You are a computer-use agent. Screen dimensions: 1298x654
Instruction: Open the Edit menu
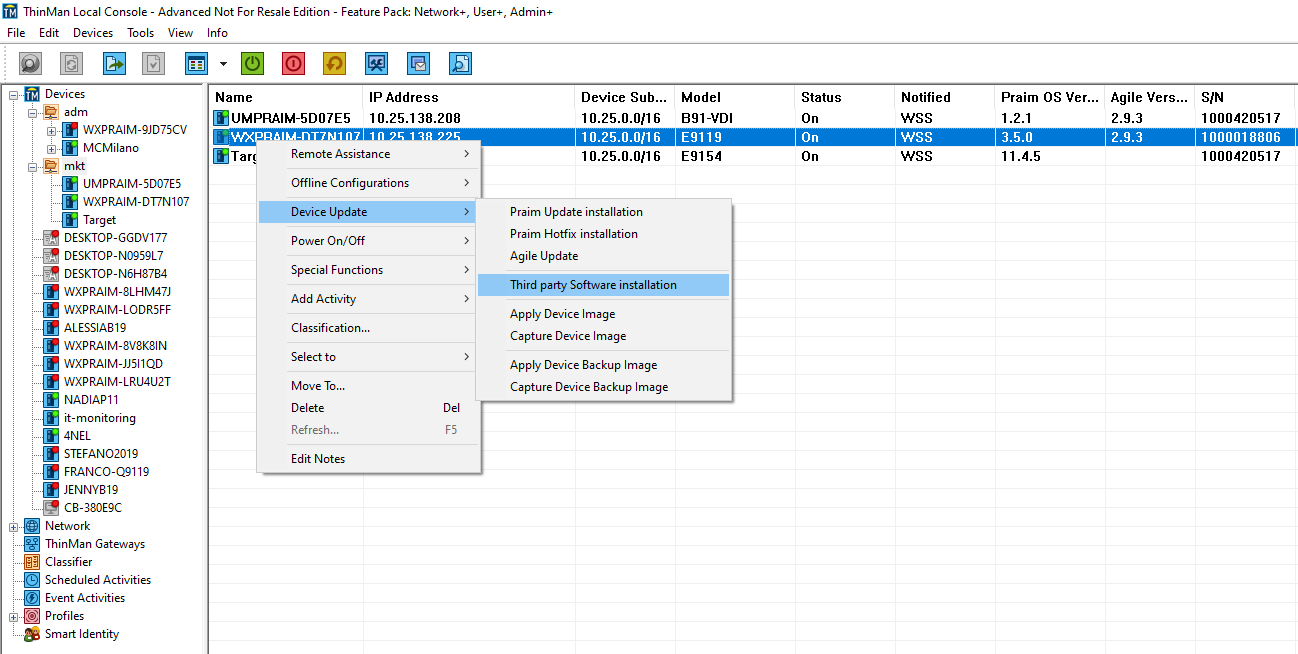[x=49, y=33]
